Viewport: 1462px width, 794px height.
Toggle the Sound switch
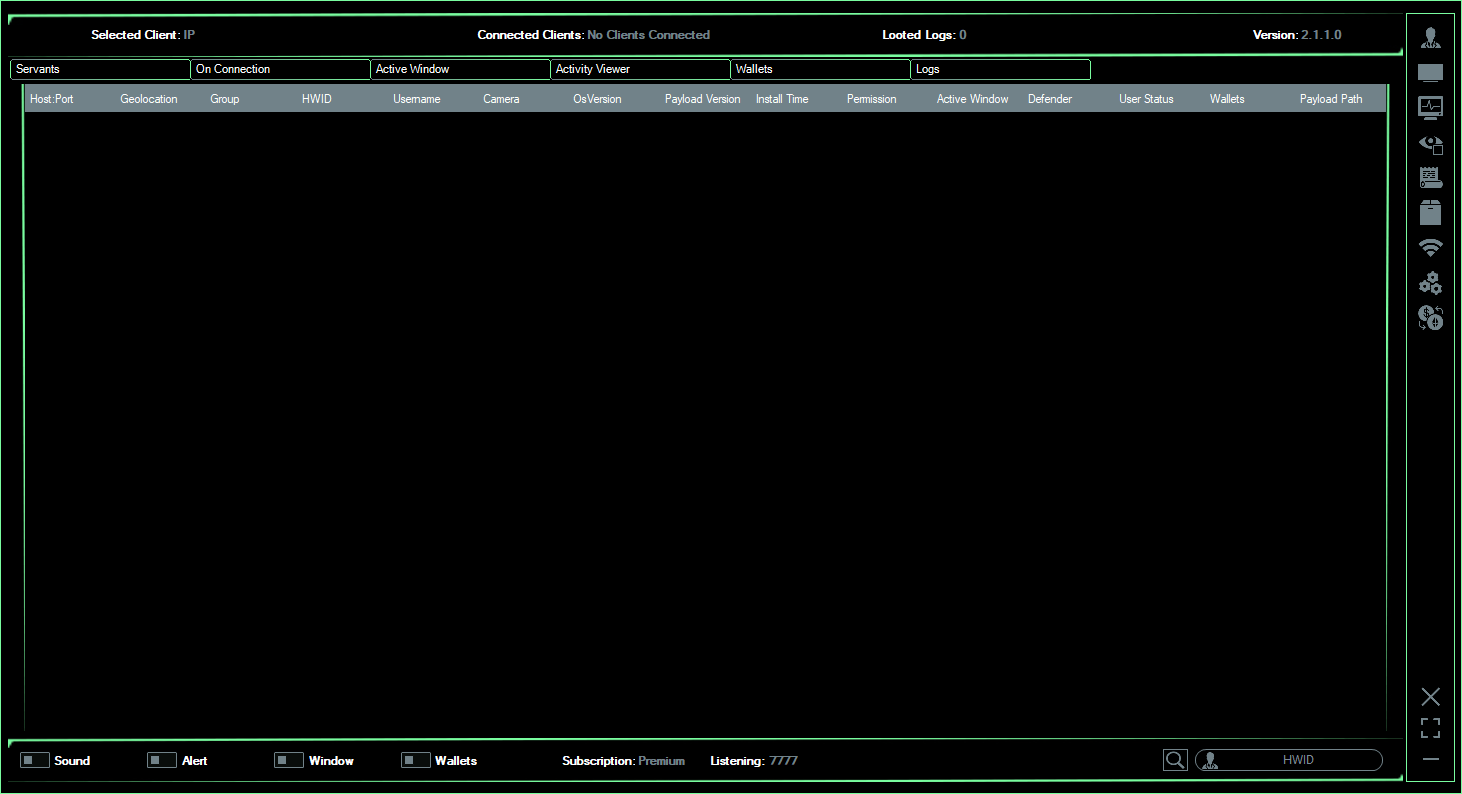[x=35, y=761]
